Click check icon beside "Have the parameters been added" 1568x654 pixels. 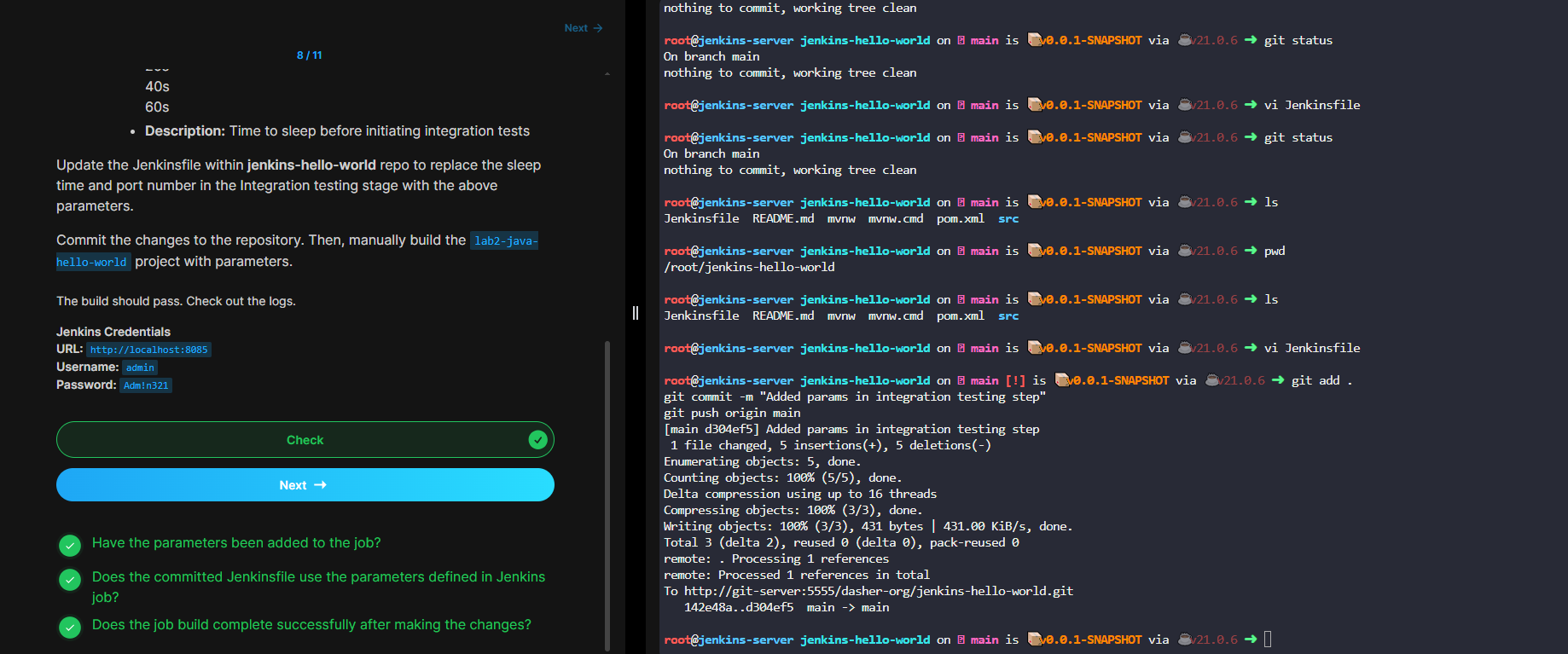point(70,545)
